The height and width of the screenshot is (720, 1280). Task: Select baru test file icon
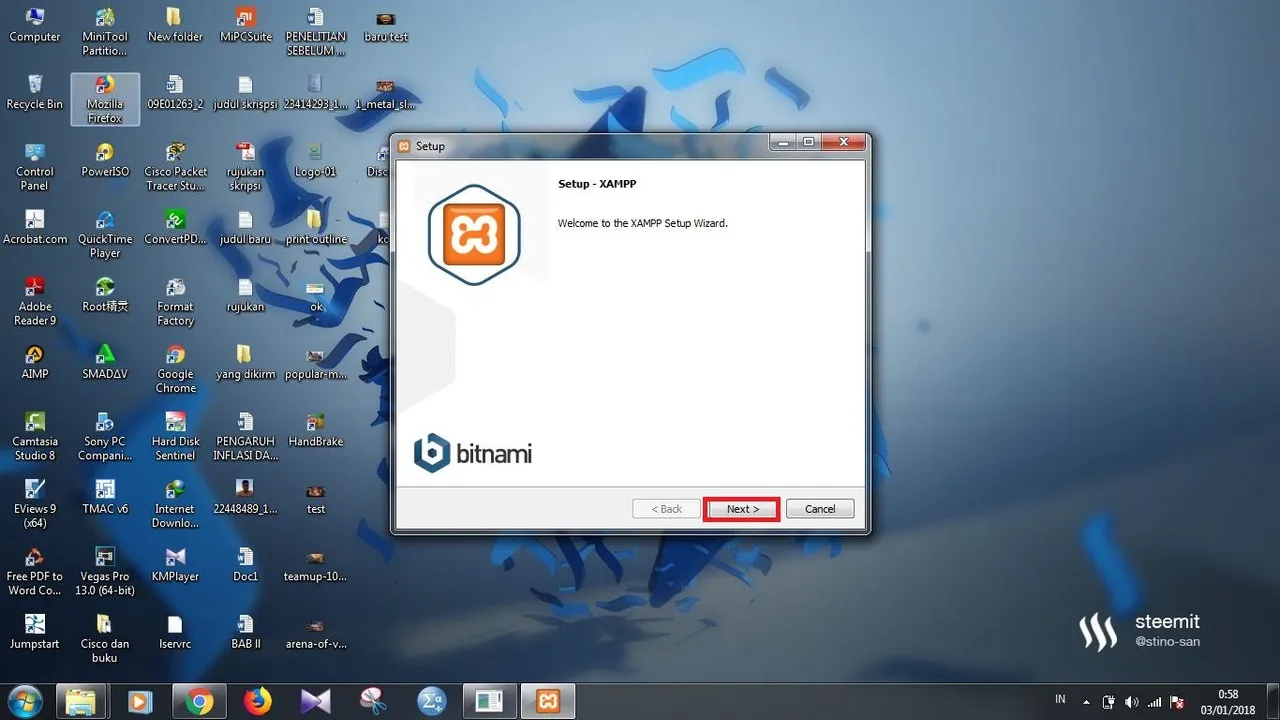(386, 25)
